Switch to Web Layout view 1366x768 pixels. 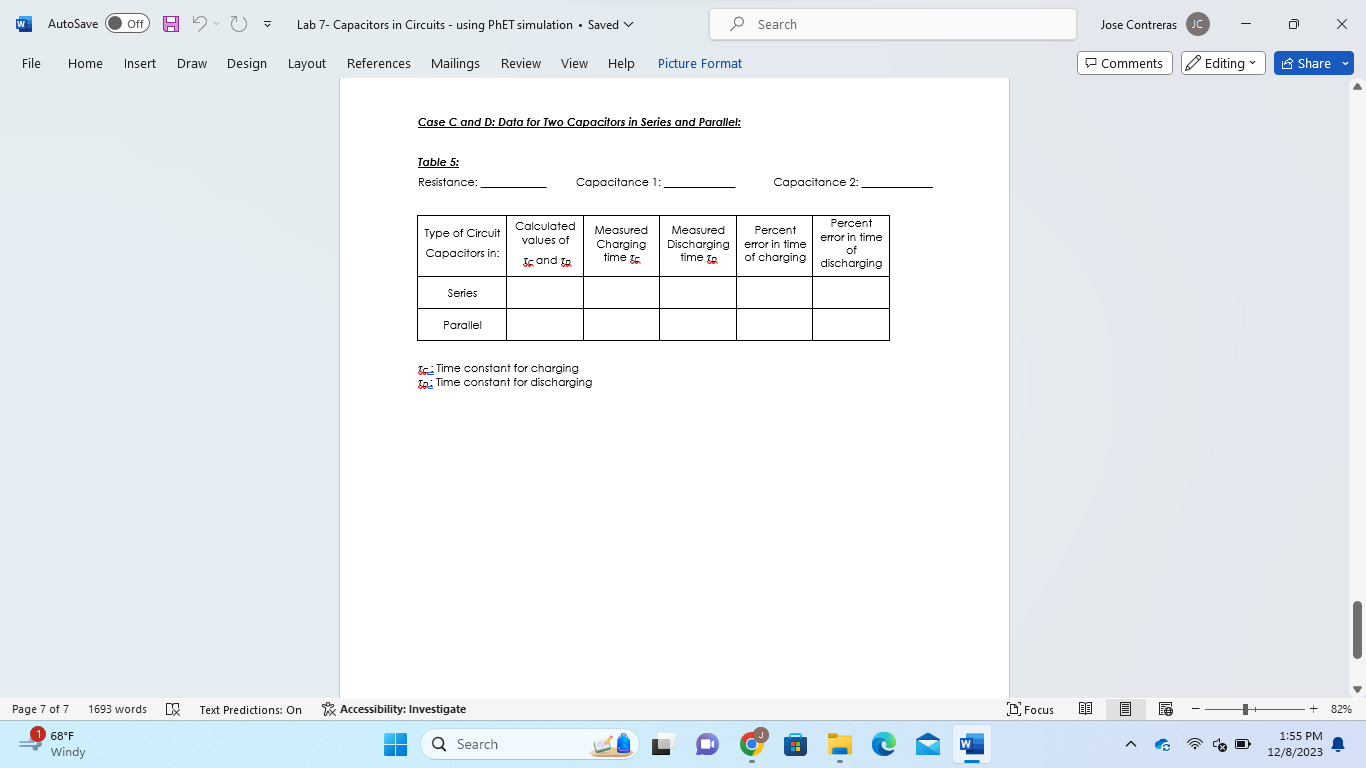(1166, 709)
